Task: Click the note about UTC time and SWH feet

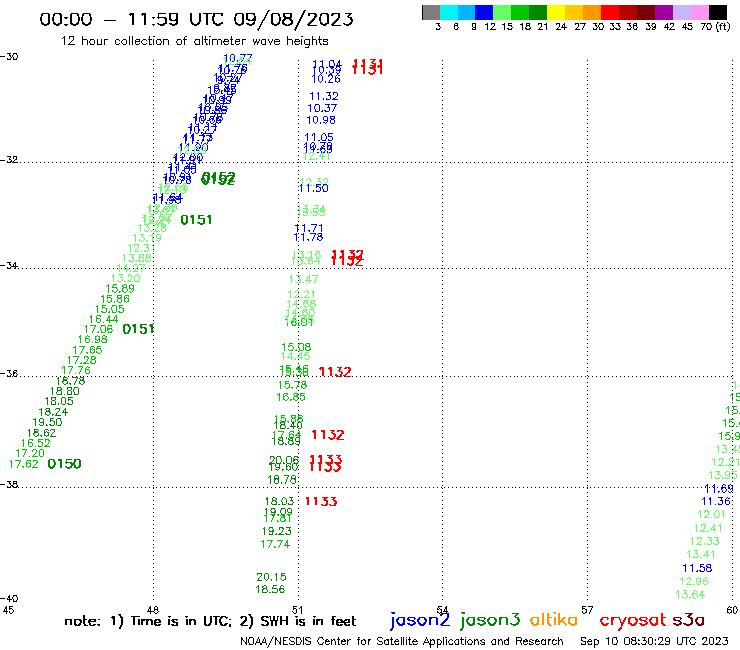Action: pos(210,621)
